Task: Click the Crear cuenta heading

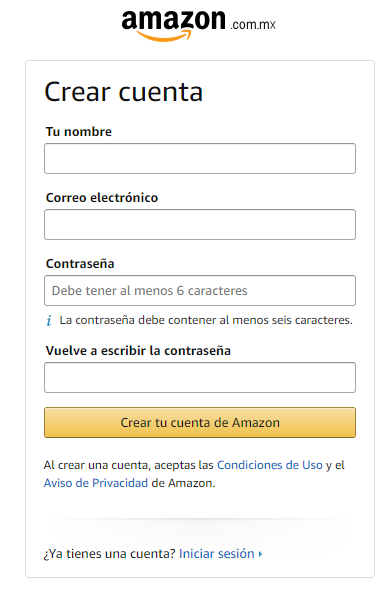Action: click(x=124, y=92)
